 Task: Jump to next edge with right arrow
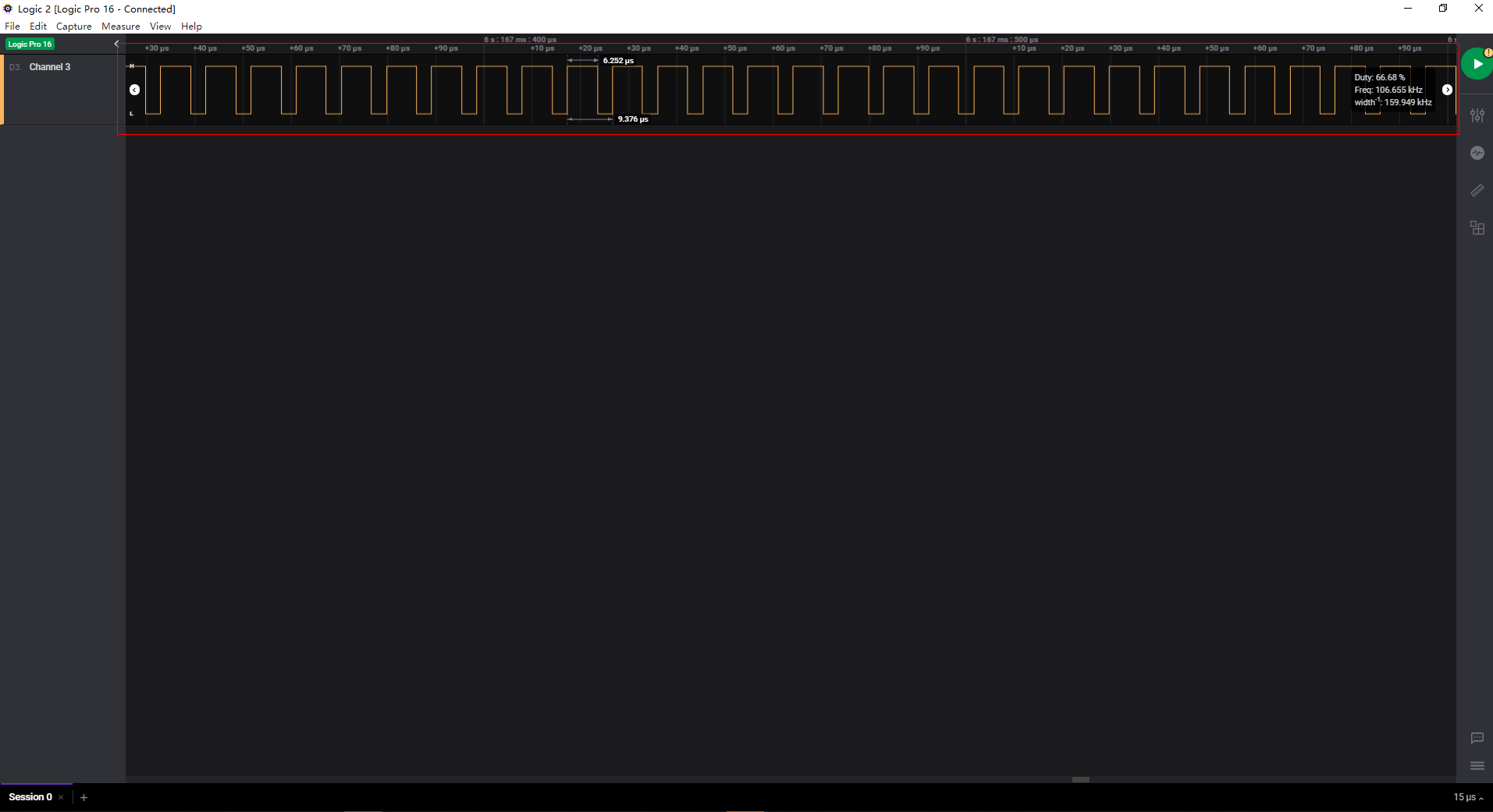click(1447, 90)
